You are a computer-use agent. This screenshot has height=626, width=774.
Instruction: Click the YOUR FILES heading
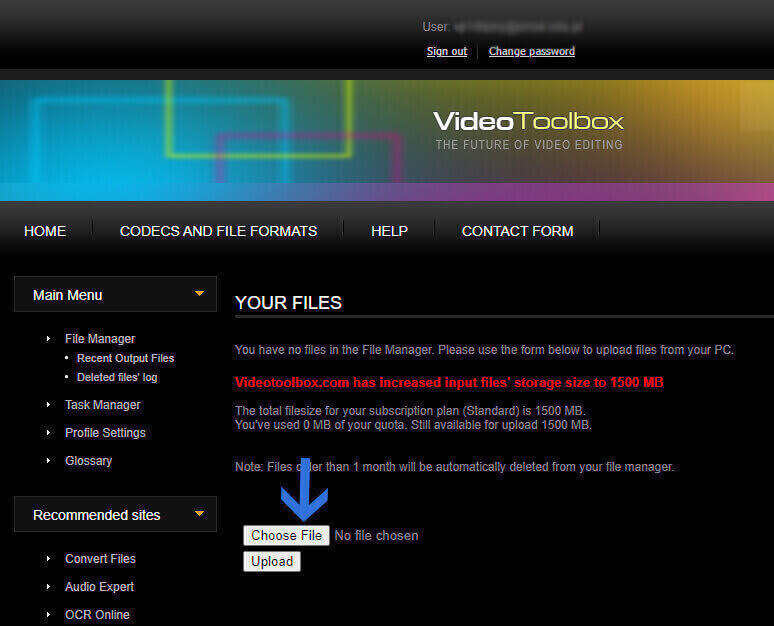tap(288, 303)
